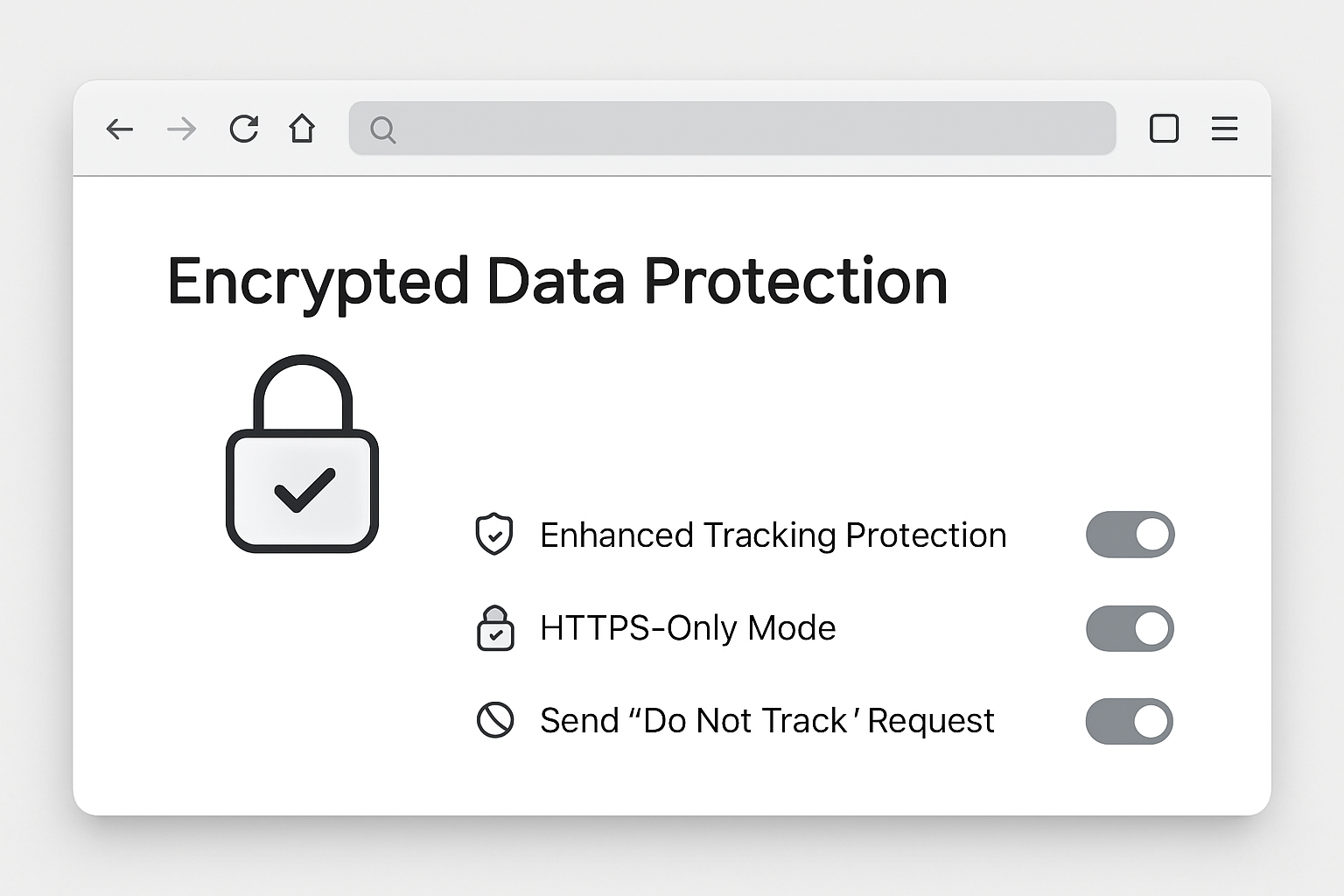The image size is (1344, 896).
Task: Click the Encrypted Data Protection heading
Action: click(x=557, y=283)
